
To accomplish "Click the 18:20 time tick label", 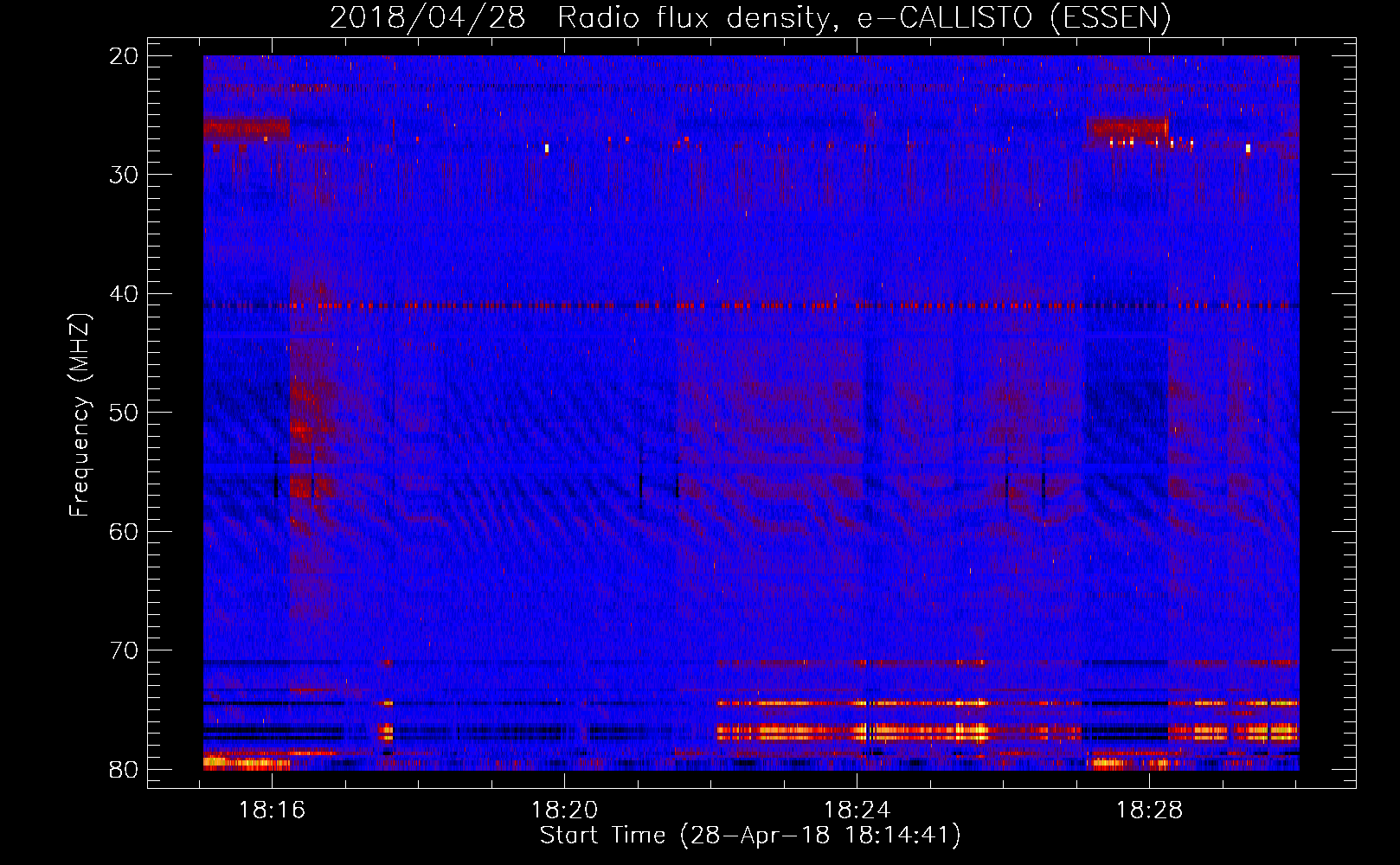I will pyautogui.click(x=565, y=811).
